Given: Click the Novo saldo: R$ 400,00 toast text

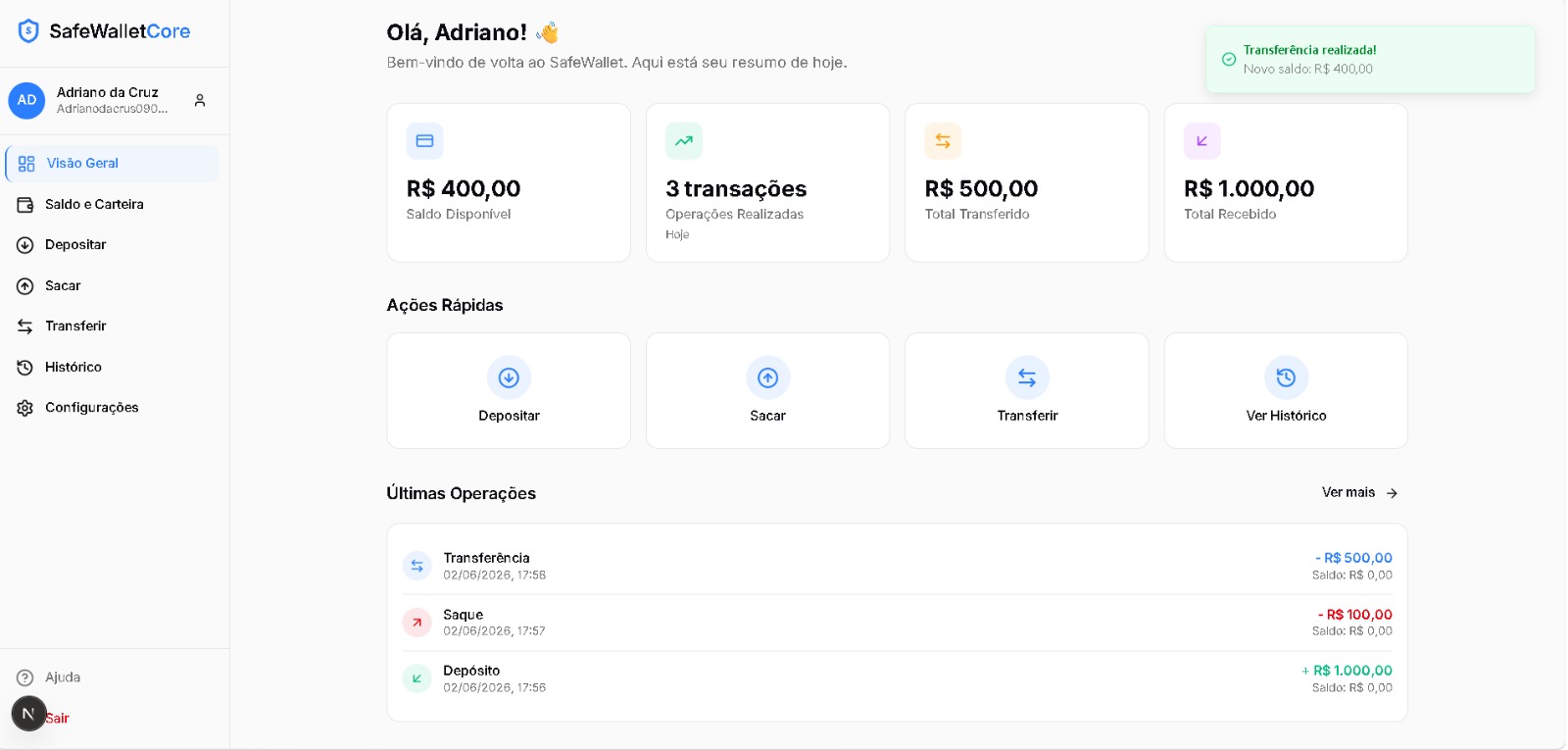Looking at the screenshot, I should (1308, 70).
